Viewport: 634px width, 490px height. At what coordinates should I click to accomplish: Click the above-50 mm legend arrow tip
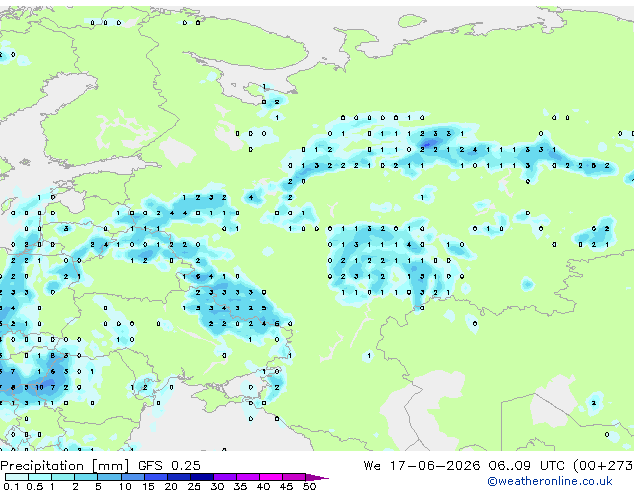pyautogui.click(x=317, y=477)
